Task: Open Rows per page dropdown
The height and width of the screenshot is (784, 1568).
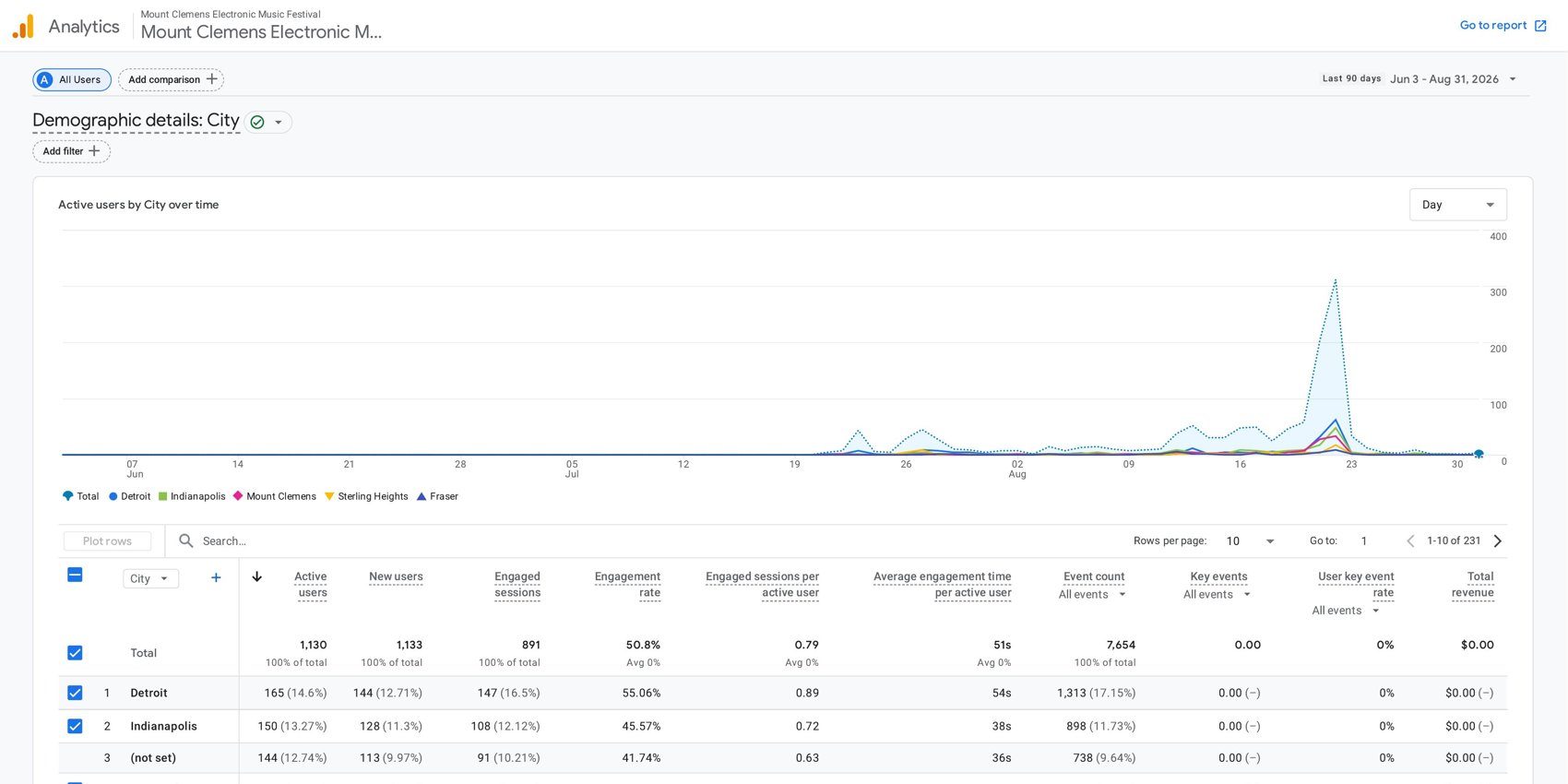Action: pos(1251,541)
